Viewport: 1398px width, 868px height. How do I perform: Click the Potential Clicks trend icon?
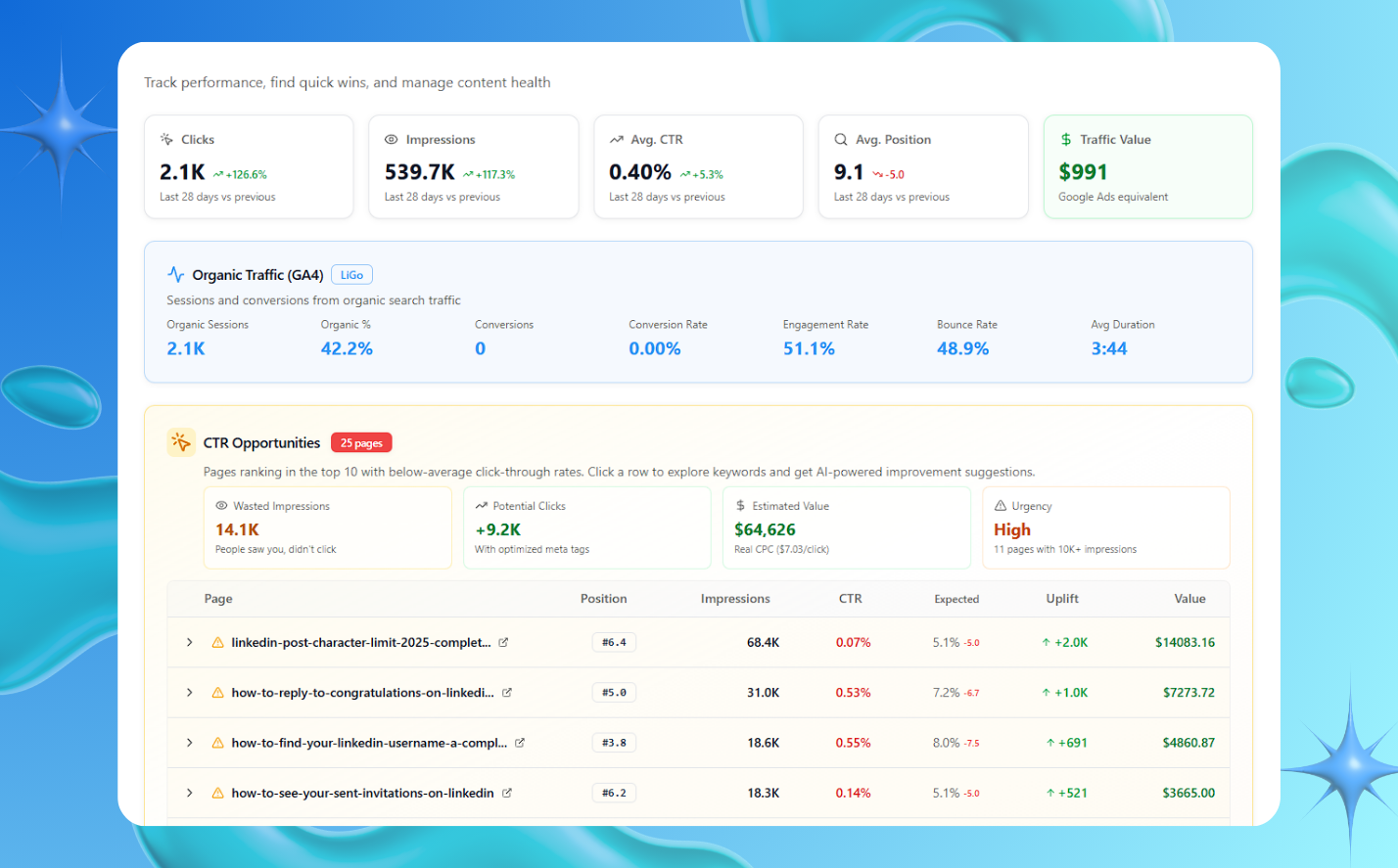[x=481, y=506]
